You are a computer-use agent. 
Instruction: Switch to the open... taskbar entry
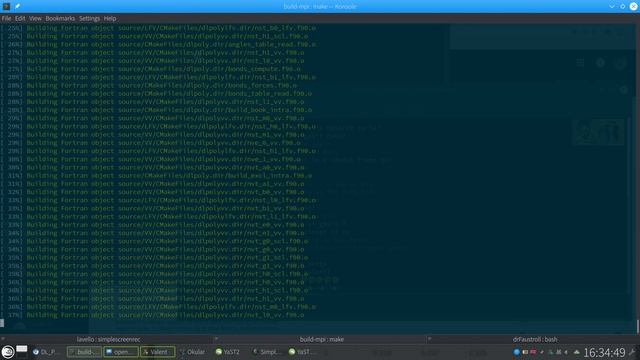121,352
